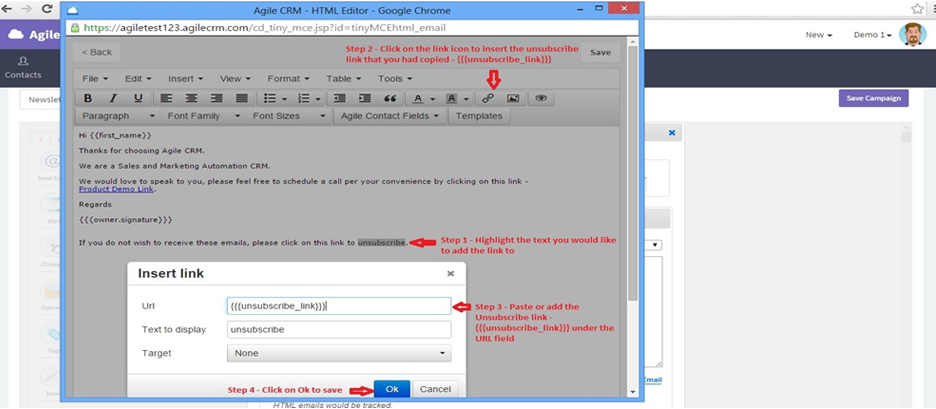The width and height of the screenshot is (936, 409).
Task: Open the Font Family dropdown
Action: tap(204, 116)
